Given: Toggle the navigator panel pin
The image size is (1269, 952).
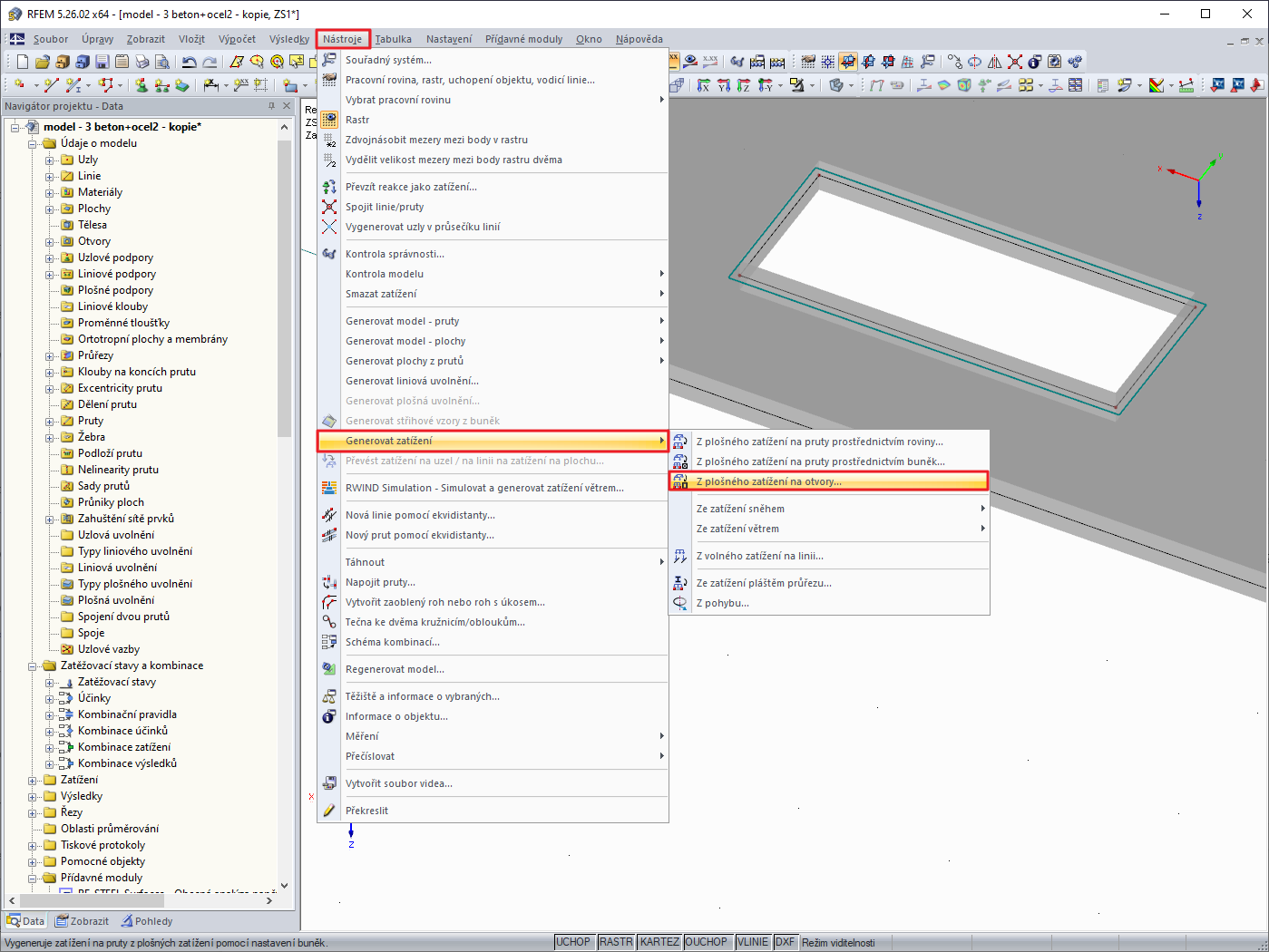Looking at the screenshot, I should click(x=271, y=106).
